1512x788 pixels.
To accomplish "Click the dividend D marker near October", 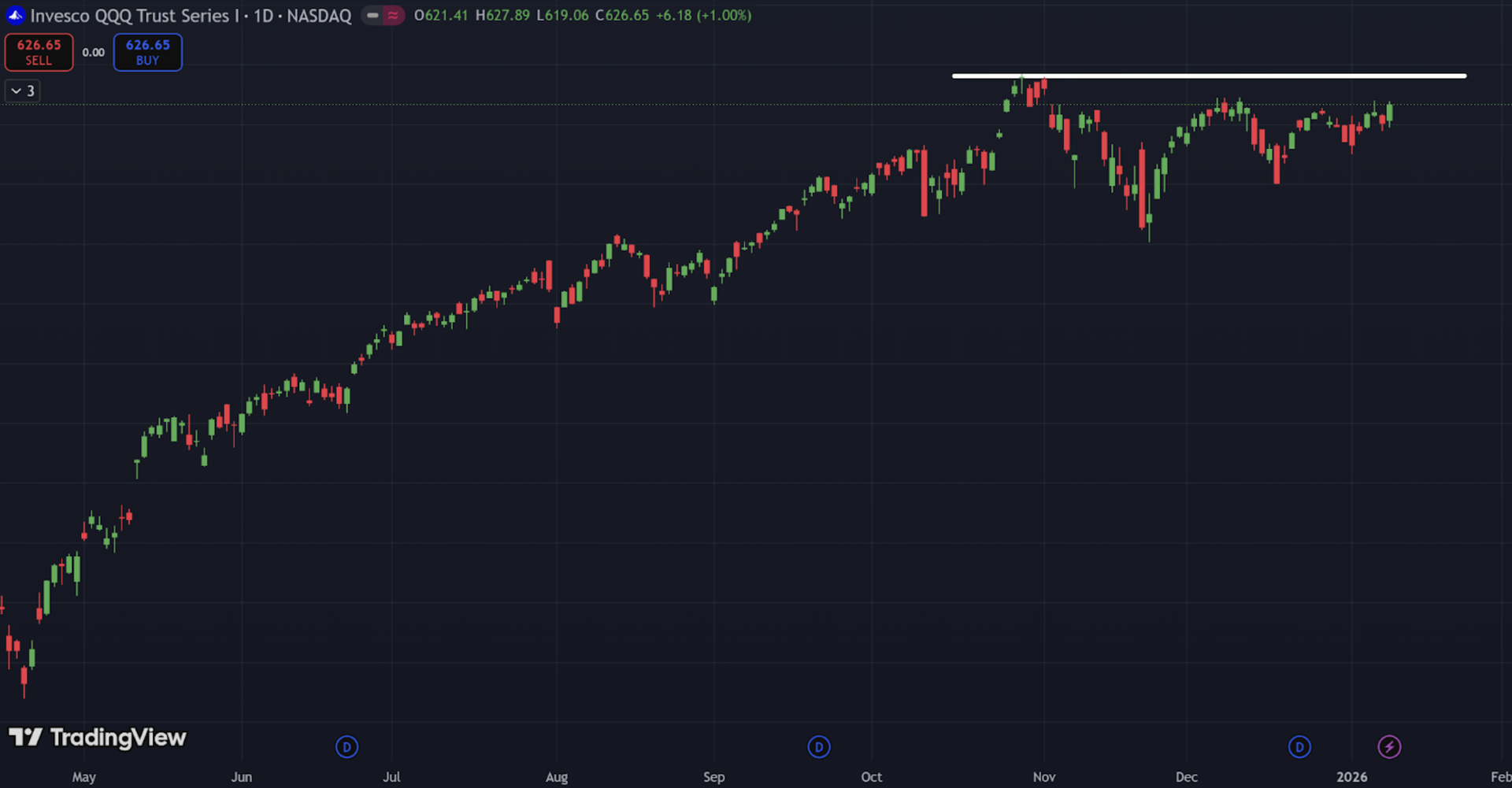I will pos(819,747).
